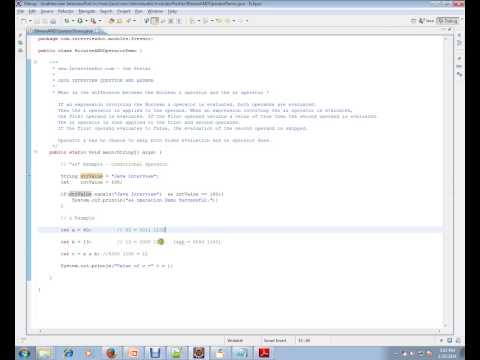Open the Edit menu
This screenshot has width=480, height=360.
click(x=32, y=11)
